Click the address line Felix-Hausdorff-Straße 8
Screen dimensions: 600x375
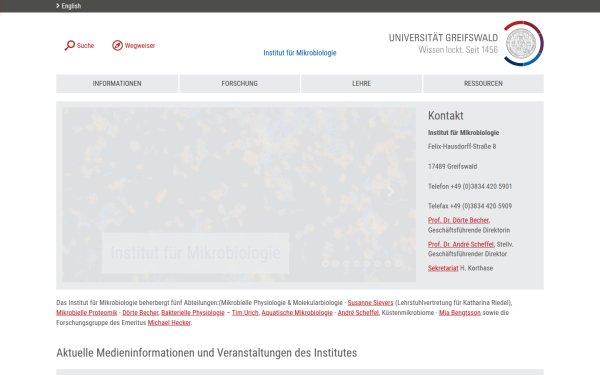(x=462, y=147)
